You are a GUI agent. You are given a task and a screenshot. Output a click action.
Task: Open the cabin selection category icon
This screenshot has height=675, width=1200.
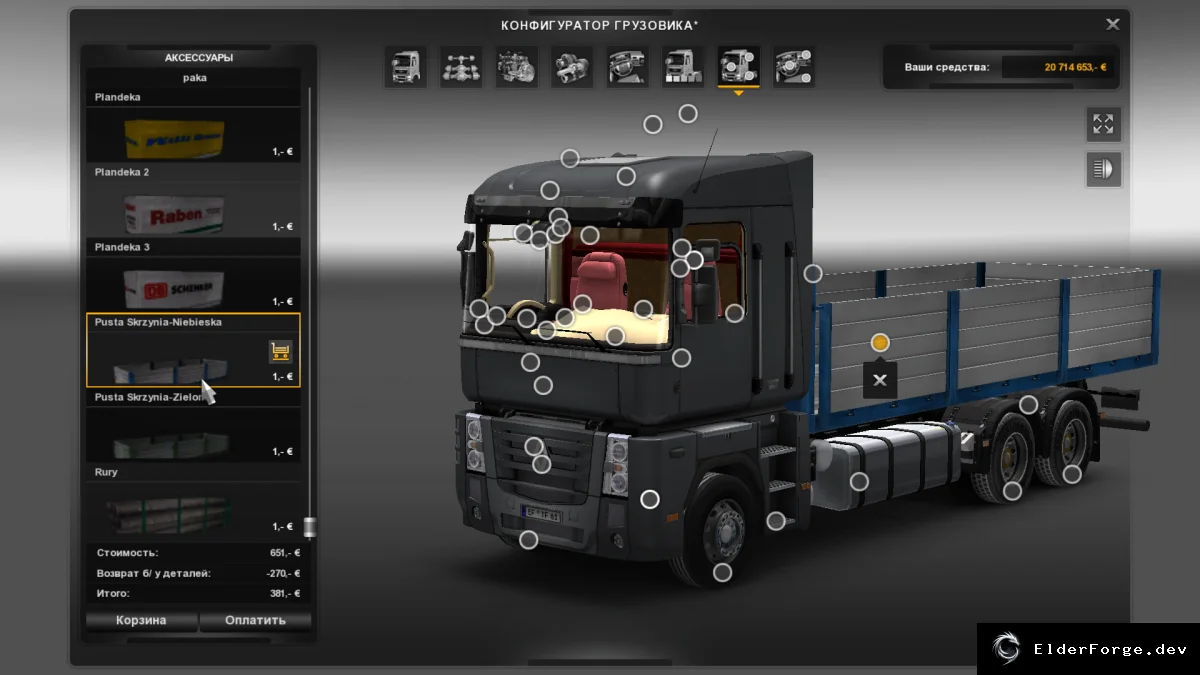click(x=406, y=67)
